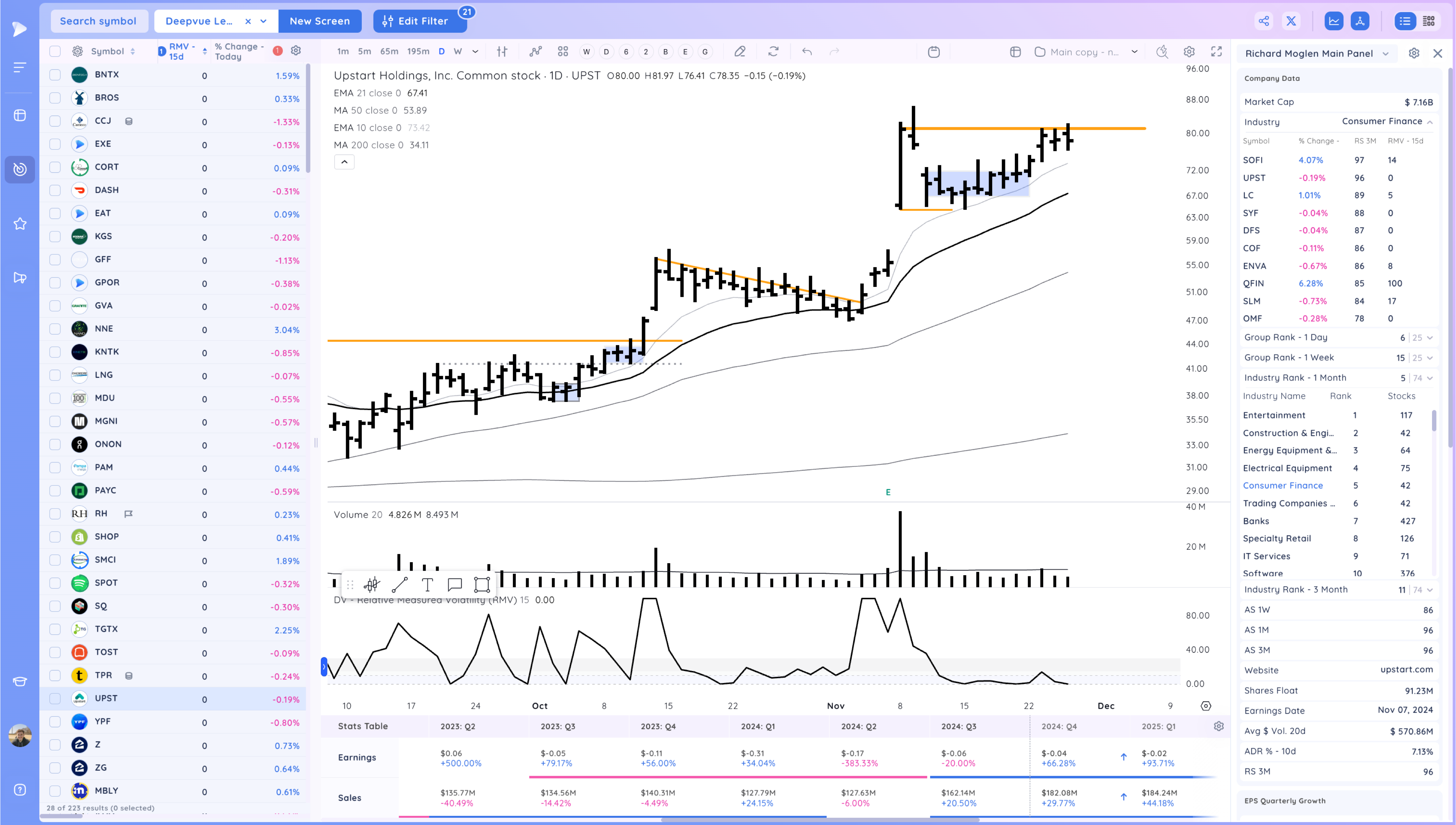1456x825 pixels.
Task: Select trend line tool in drawing toolbar
Action: tap(400, 584)
